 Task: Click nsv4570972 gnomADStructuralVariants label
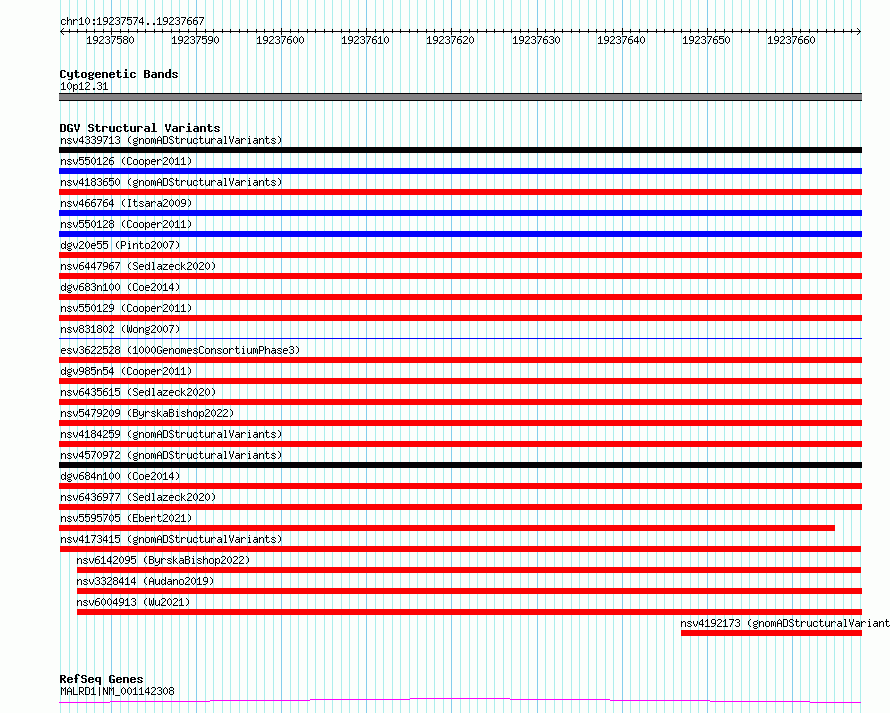pyautogui.click(x=171, y=455)
